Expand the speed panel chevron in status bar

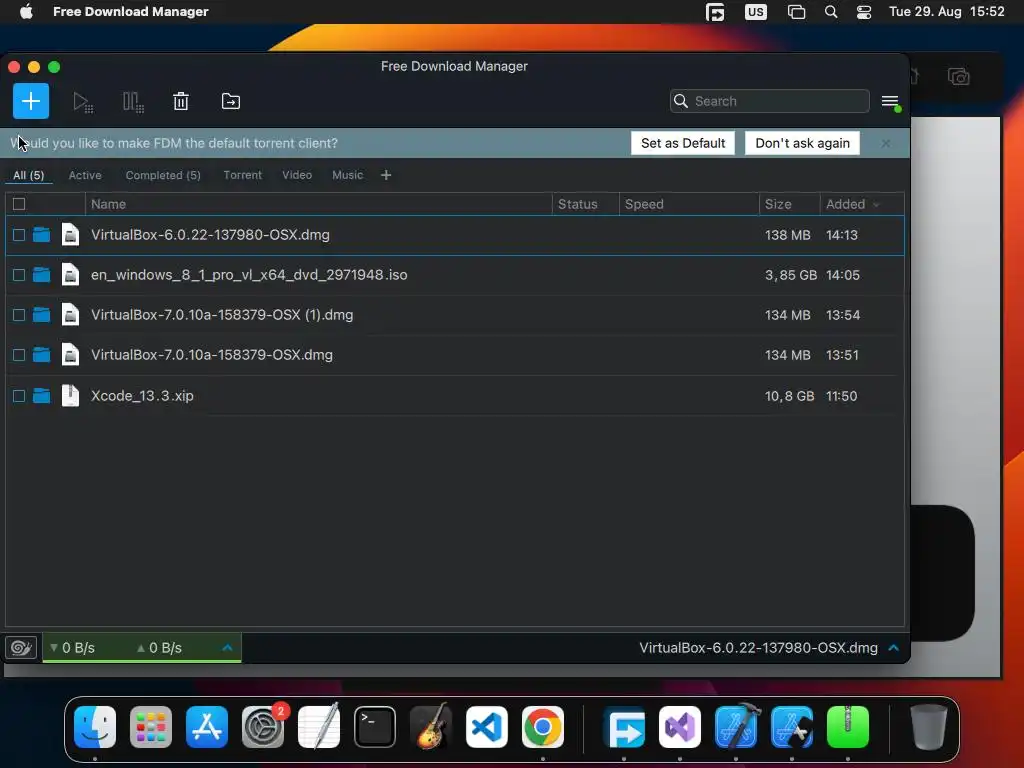[227, 648]
